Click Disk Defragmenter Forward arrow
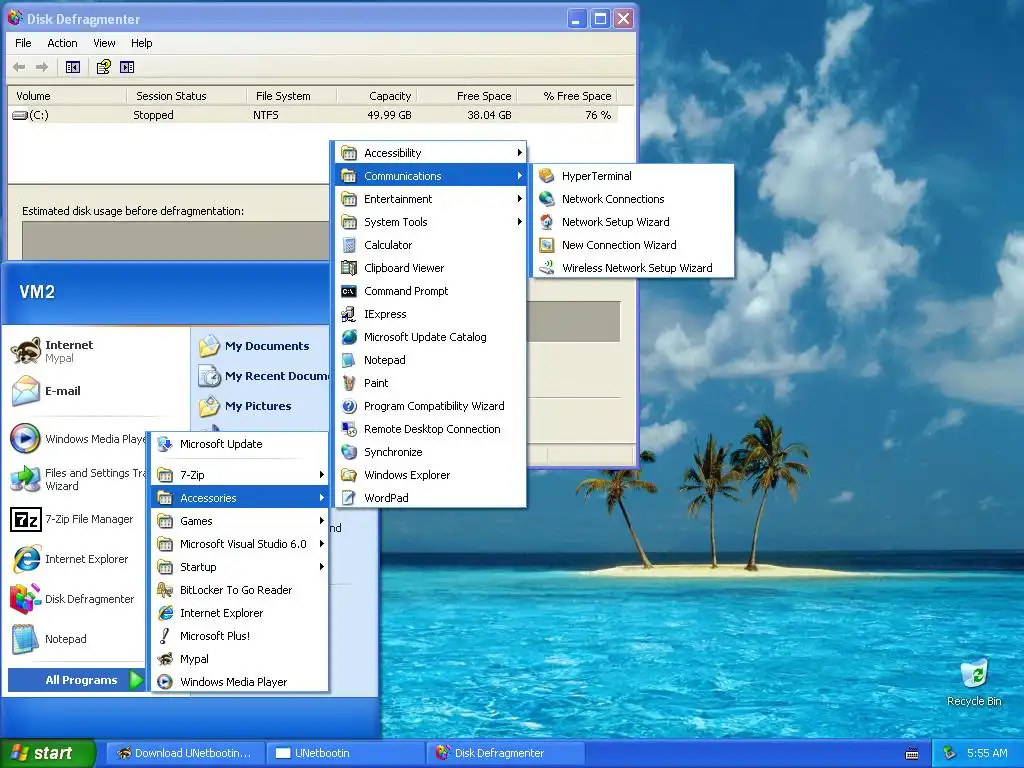The height and width of the screenshot is (768, 1024). tap(42, 67)
